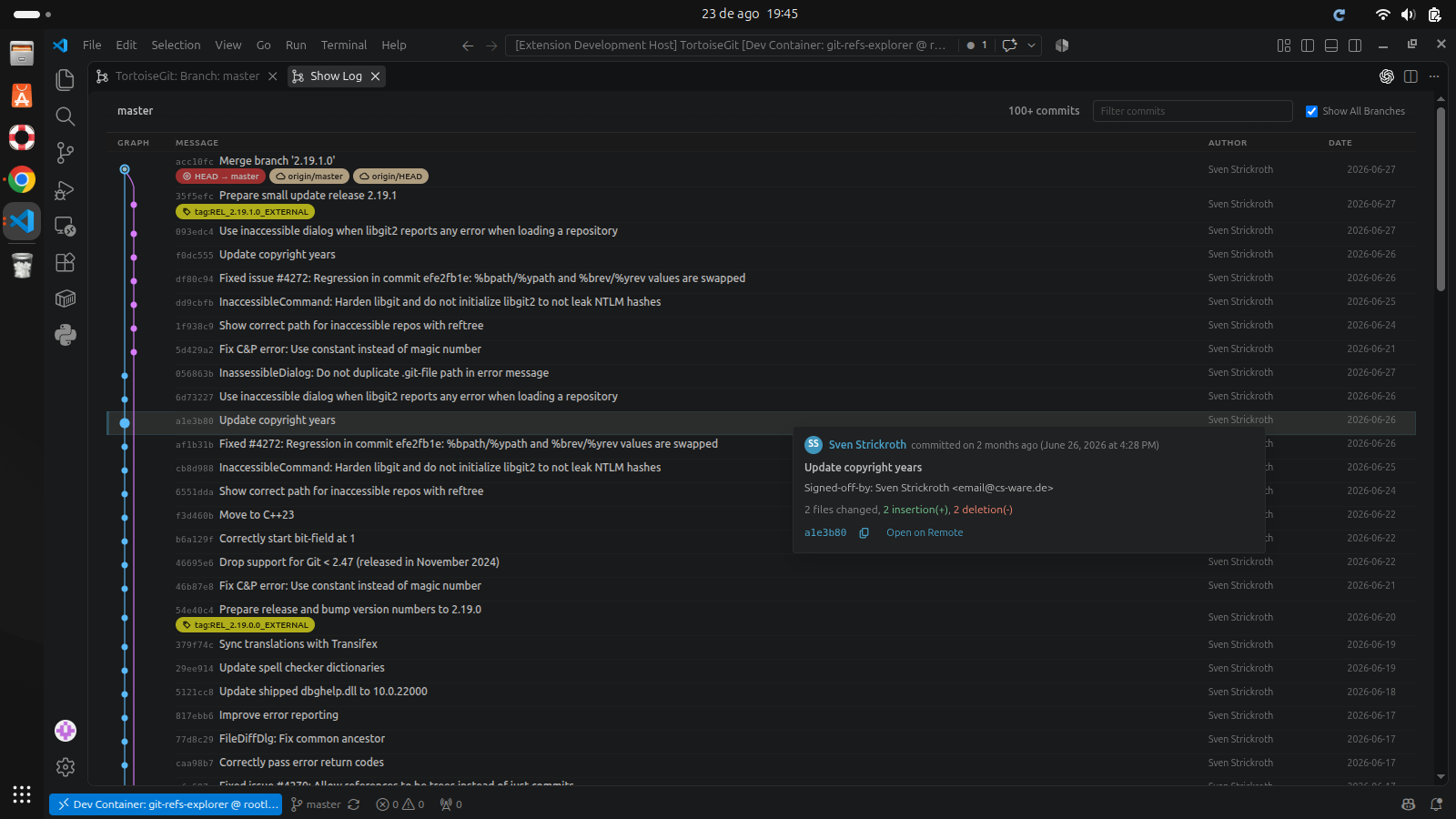Click the commit list vertical scrollbar
This screenshot has width=1456, height=819.
pyautogui.click(x=1441, y=200)
